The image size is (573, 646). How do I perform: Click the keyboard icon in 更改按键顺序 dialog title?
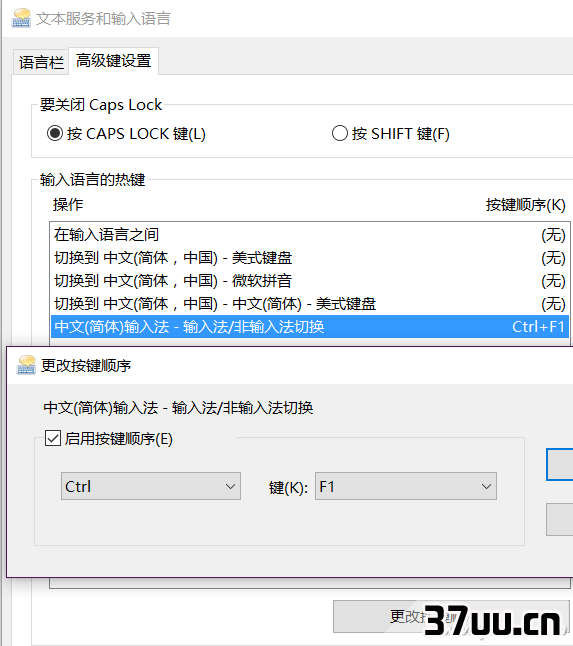(26, 365)
